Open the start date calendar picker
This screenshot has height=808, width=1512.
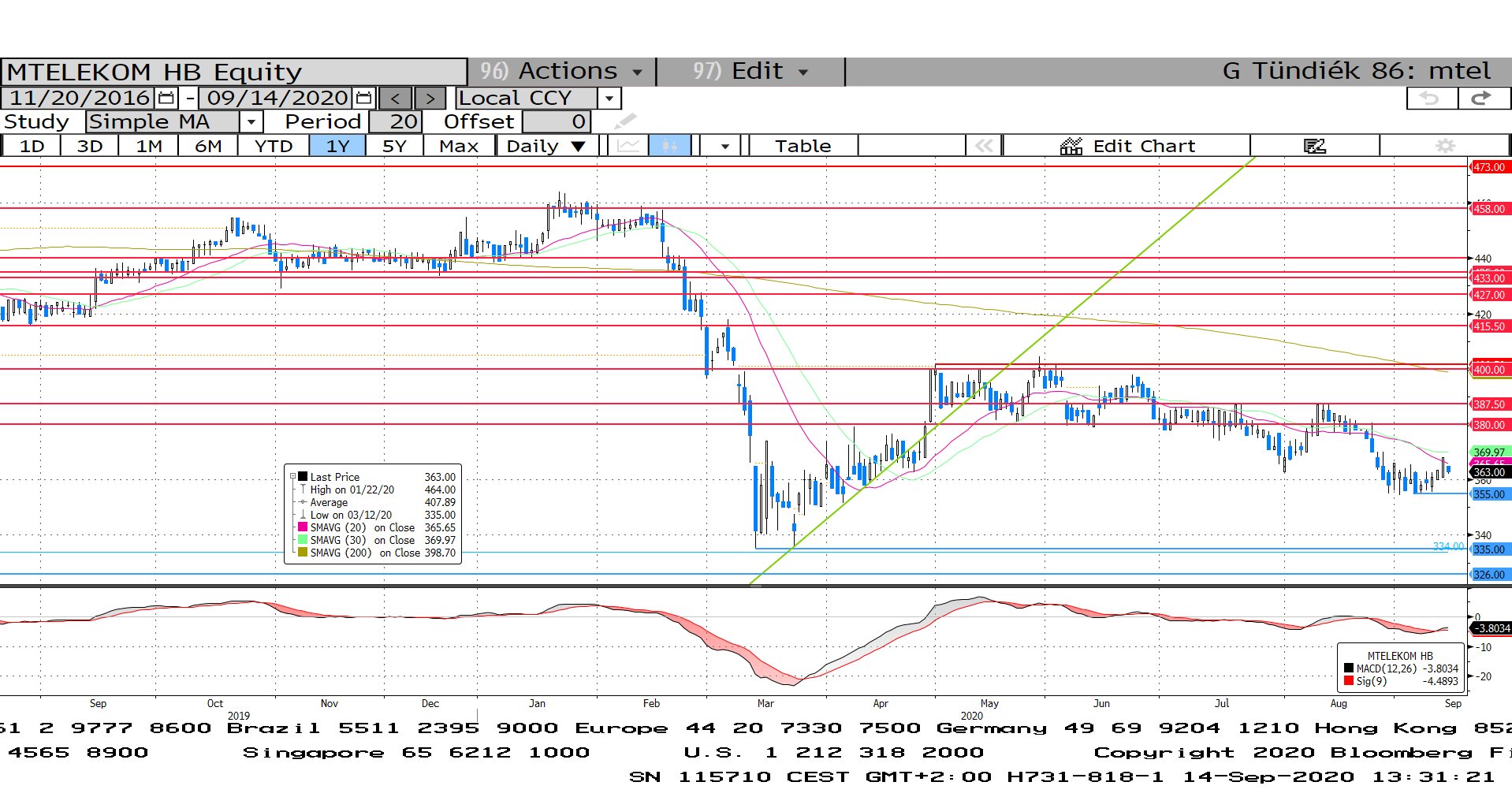pos(166,99)
